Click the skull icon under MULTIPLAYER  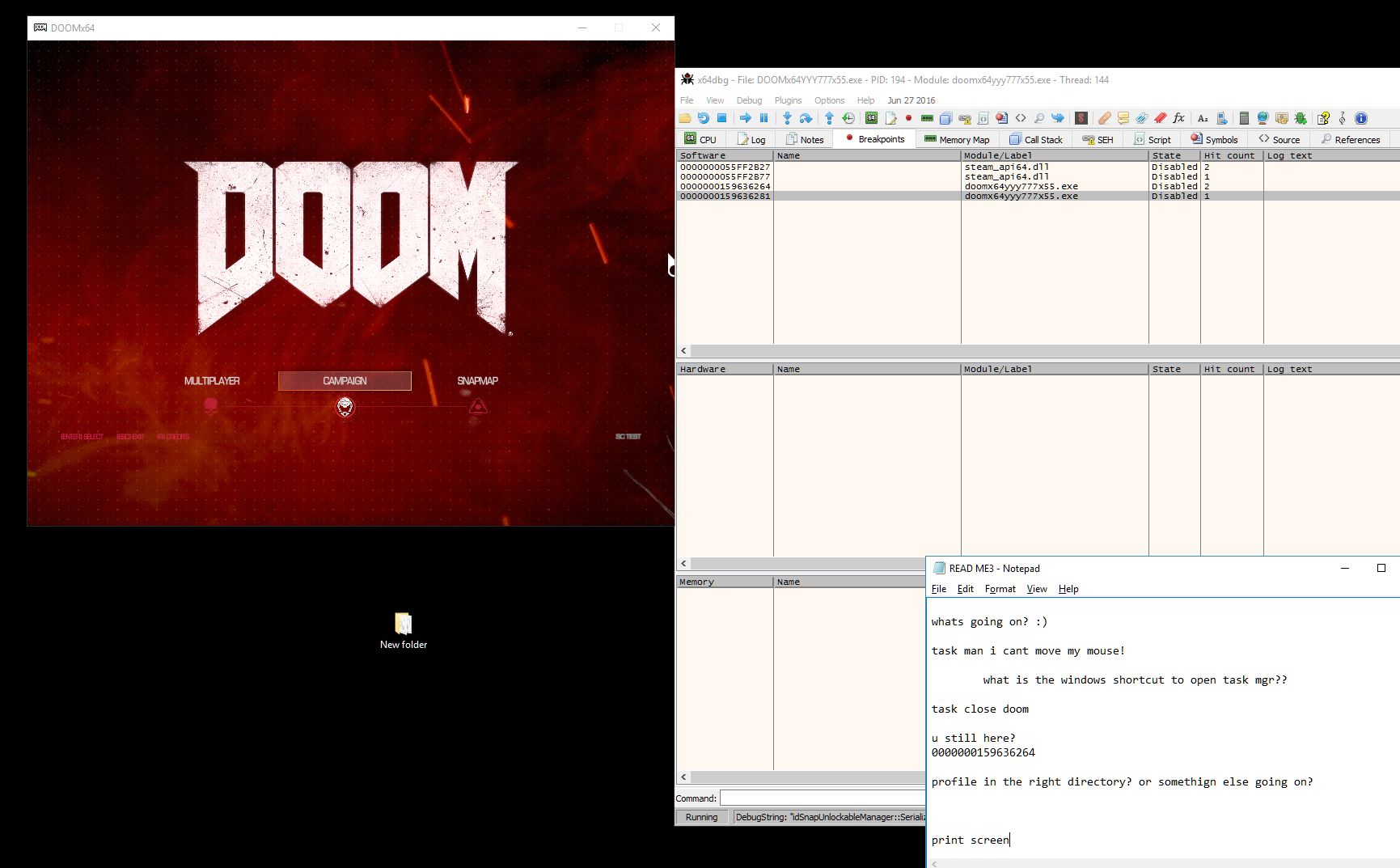[x=211, y=405]
